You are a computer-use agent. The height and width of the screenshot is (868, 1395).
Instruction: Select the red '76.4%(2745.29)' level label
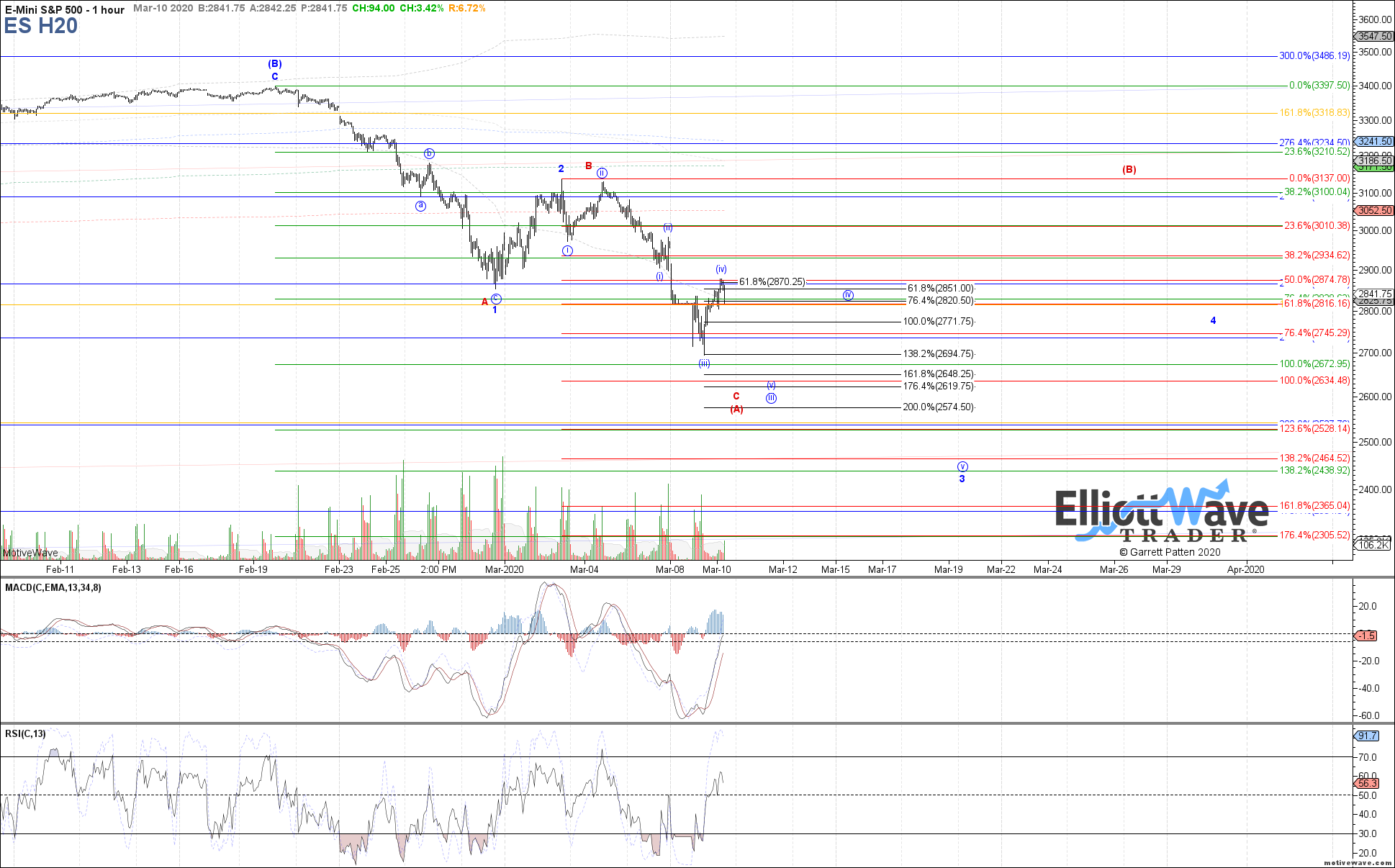(x=1317, y=333)
